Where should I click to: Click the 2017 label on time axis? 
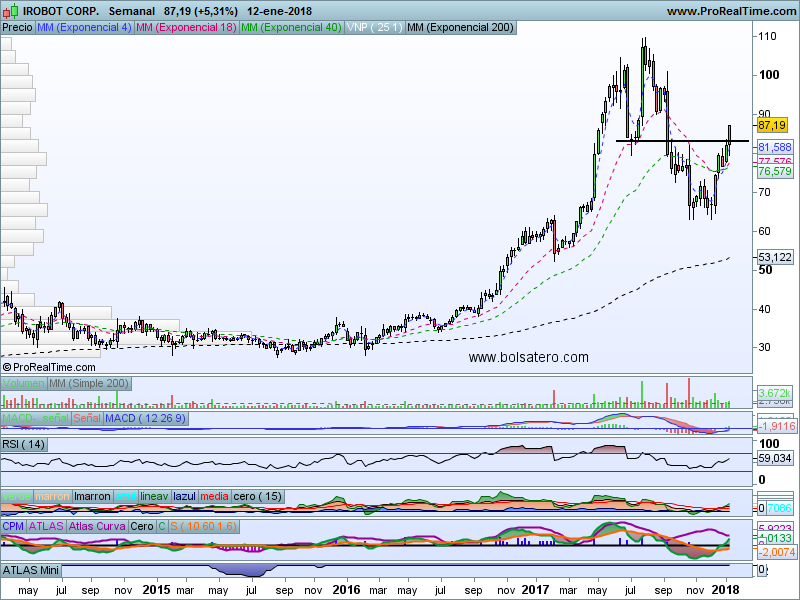535,590
